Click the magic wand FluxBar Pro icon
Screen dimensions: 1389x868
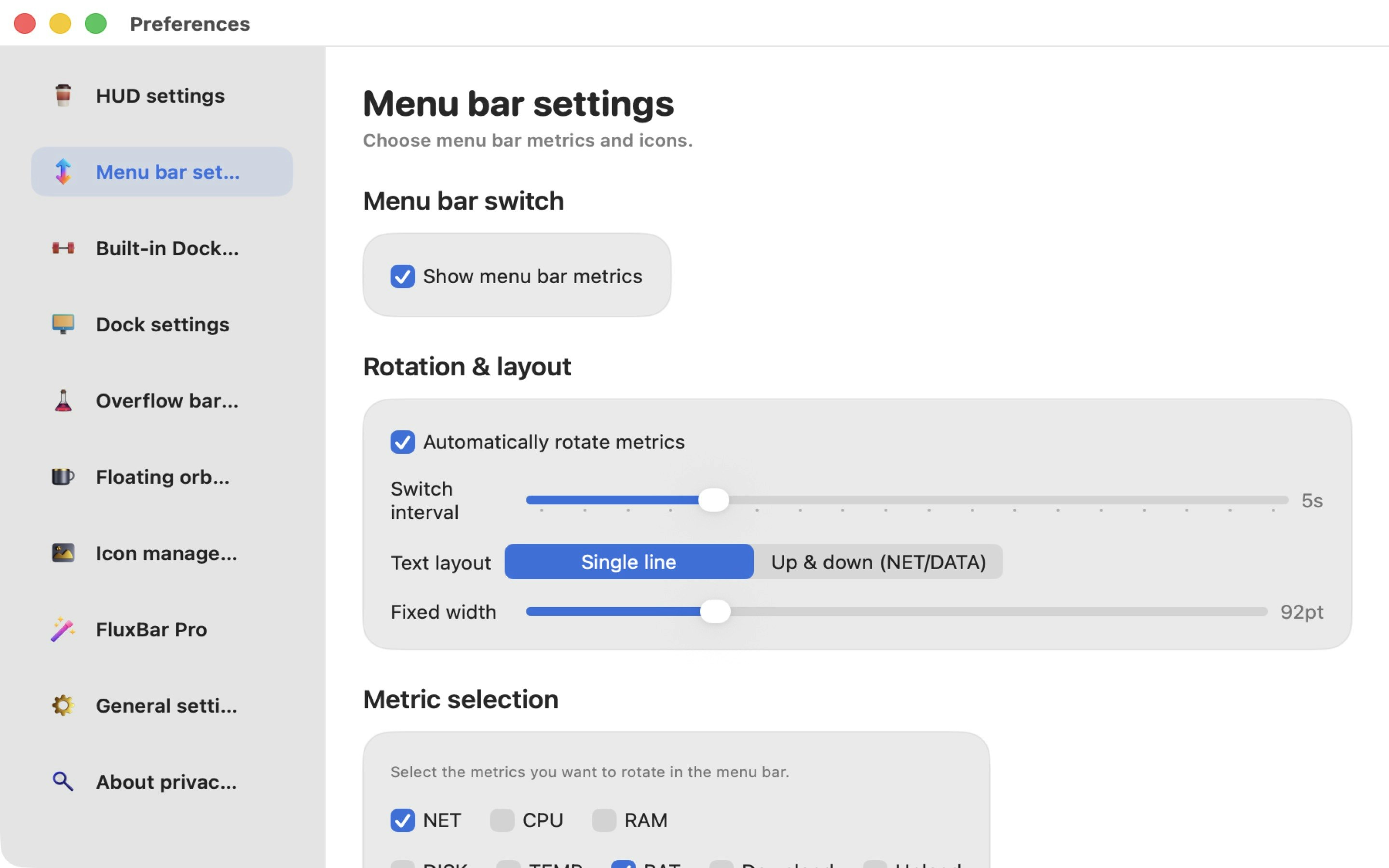(63, 629)
